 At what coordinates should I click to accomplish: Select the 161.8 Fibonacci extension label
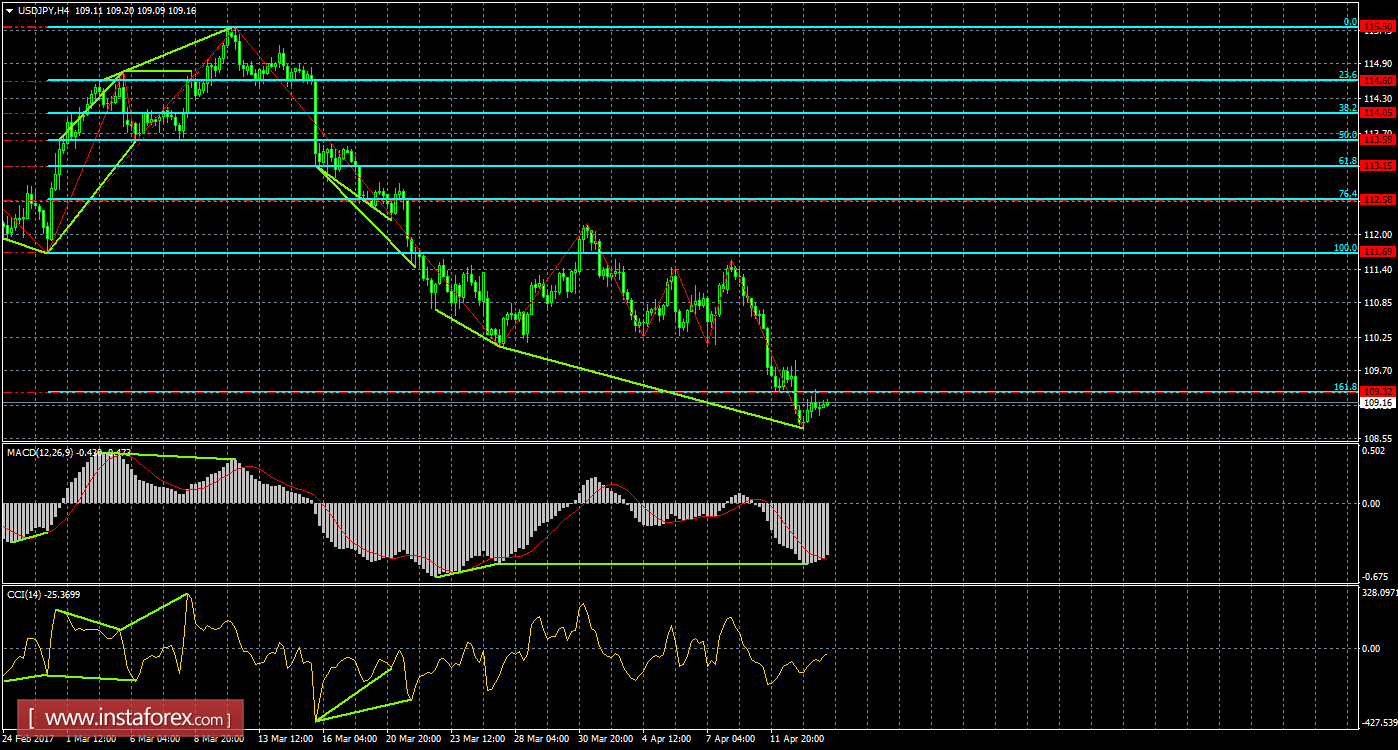pyautogui.click(x=1346, y=385)
